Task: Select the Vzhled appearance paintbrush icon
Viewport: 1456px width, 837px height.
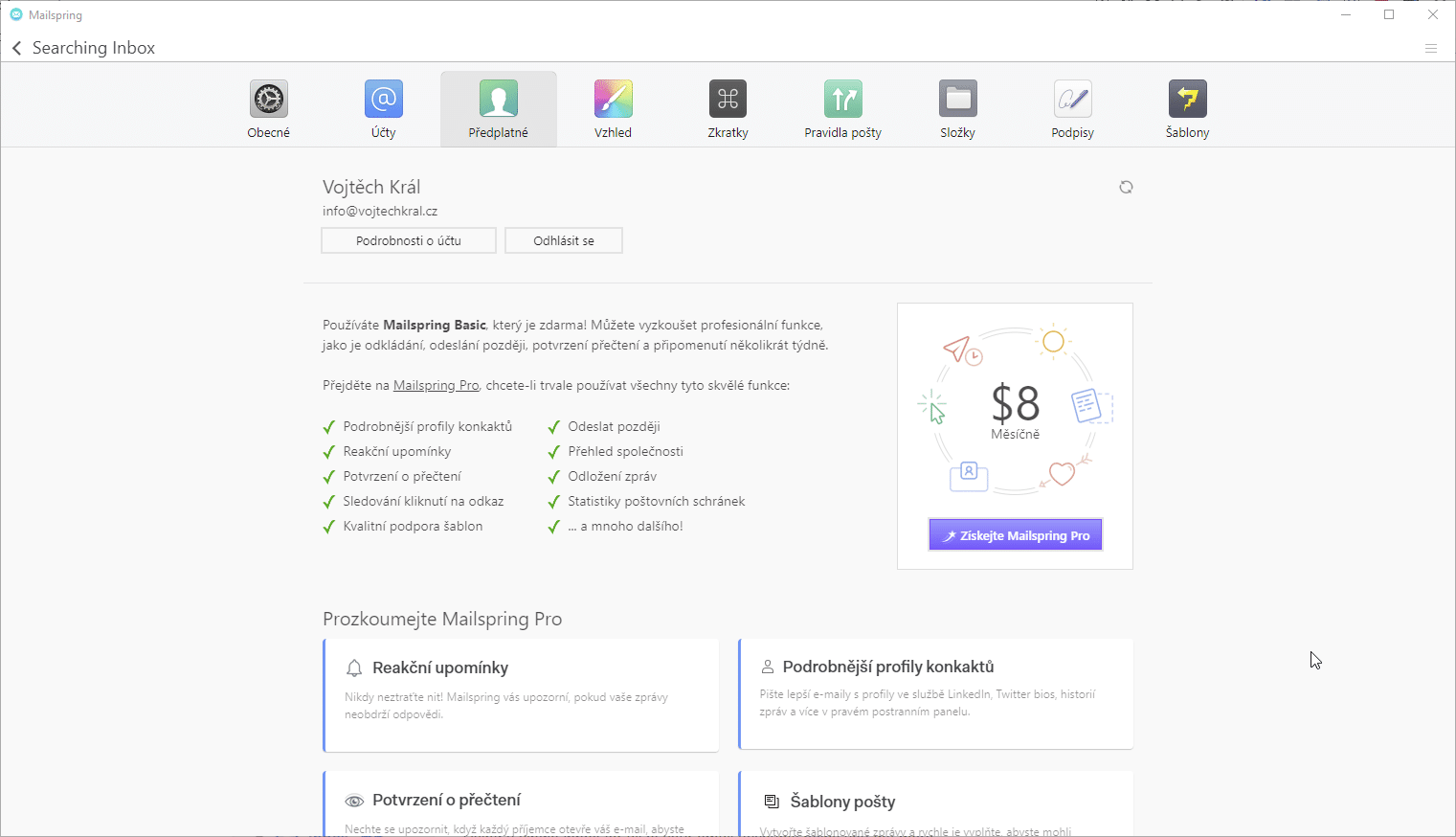Action: click(614, 100)
